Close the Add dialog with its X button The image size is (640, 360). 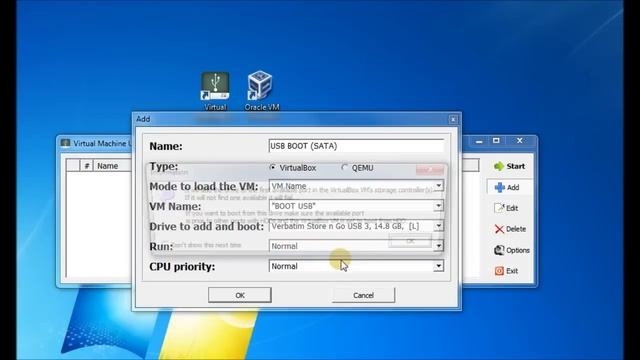click(x=453, y=119)
